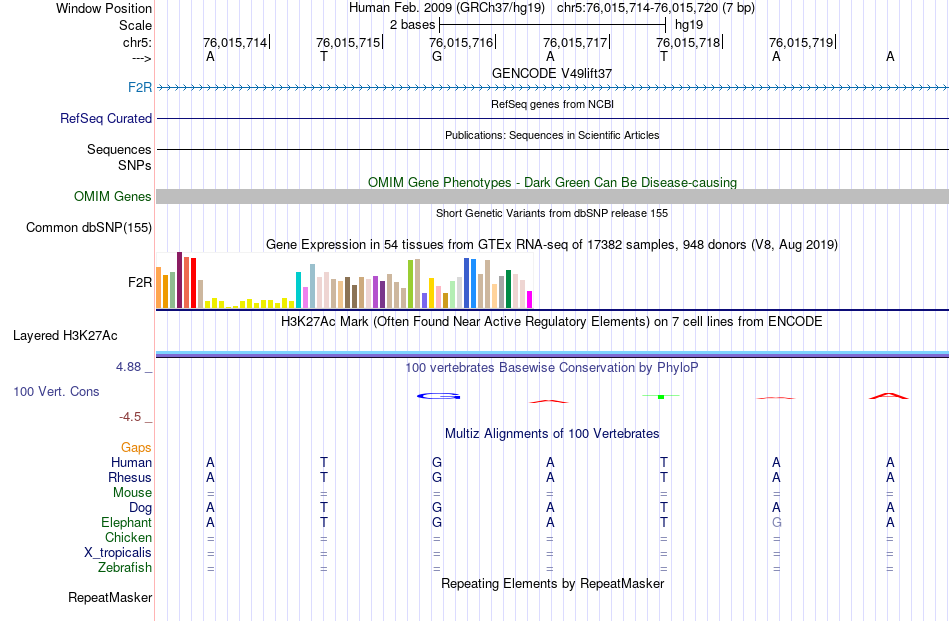The width and height of the screenshot is (950, 621).
Task: Click the '2 bases' scale bar
Action: pos(552,25)
